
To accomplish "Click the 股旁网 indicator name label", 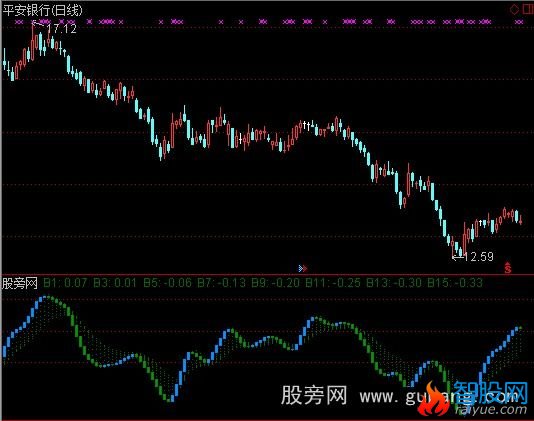I will click(x=20, y=283).
